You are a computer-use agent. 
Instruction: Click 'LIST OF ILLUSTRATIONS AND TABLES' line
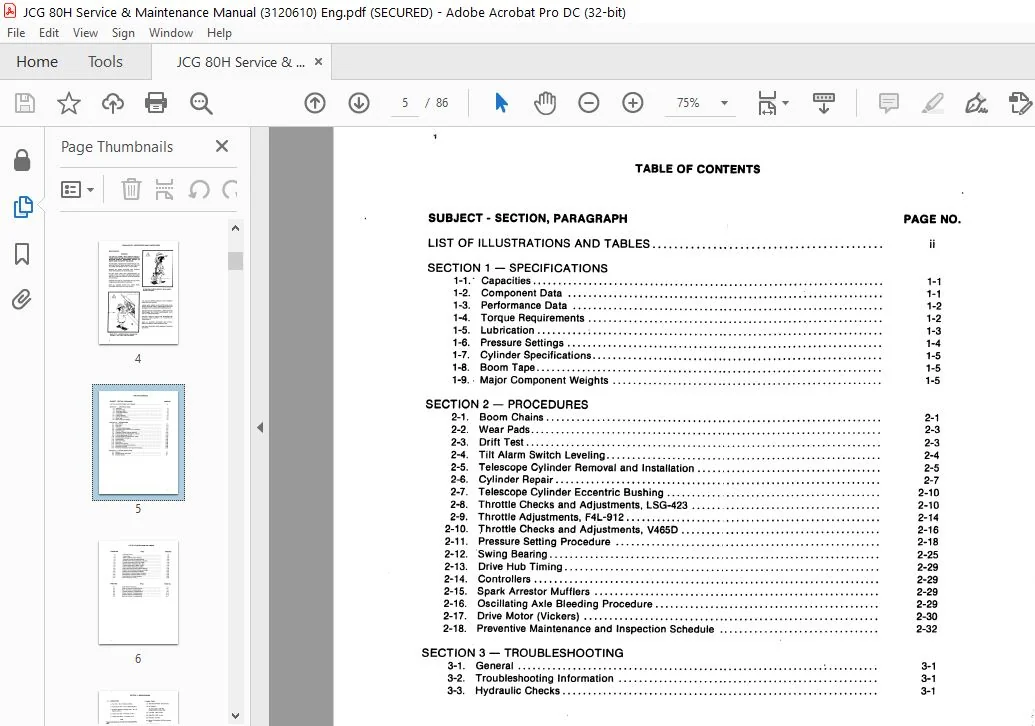coord(539,244)
